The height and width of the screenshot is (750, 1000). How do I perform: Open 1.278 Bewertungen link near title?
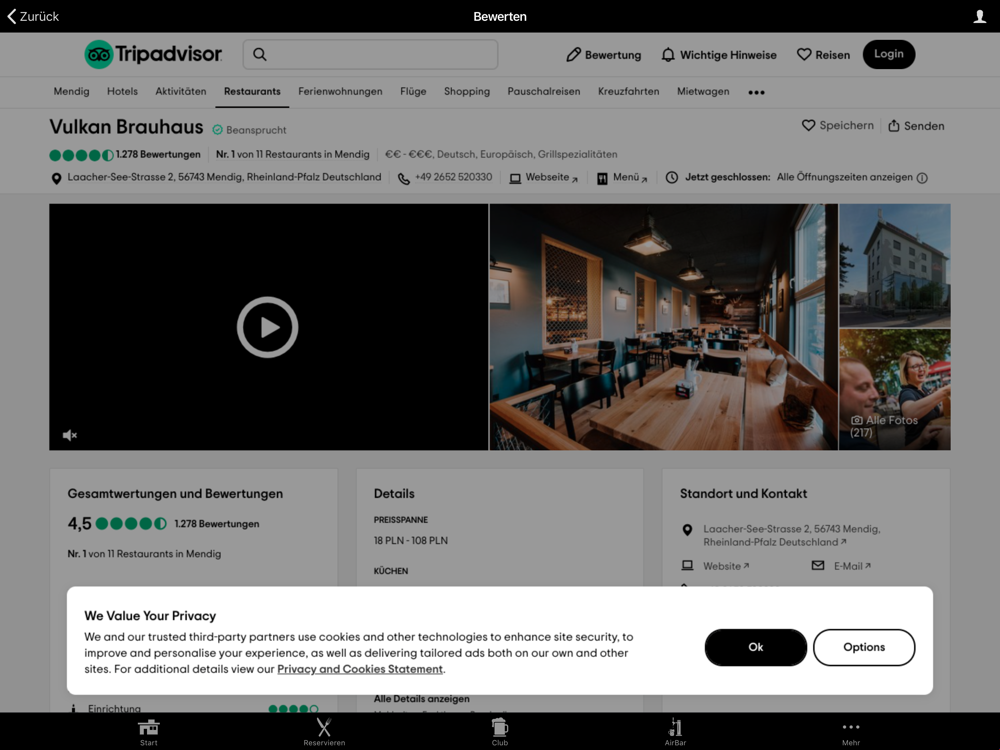coord(158,154)
